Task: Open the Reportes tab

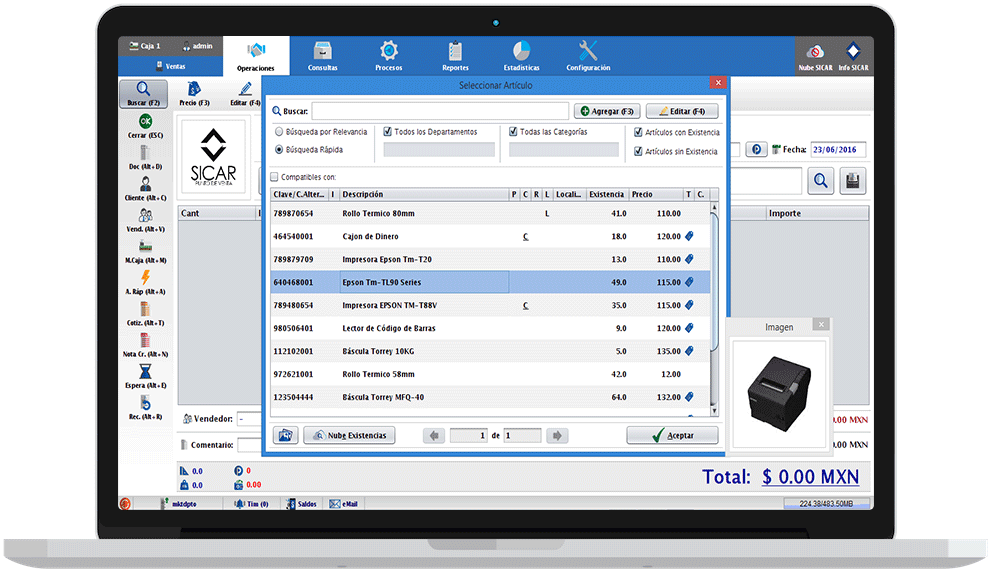Action: tap(455, 56)
